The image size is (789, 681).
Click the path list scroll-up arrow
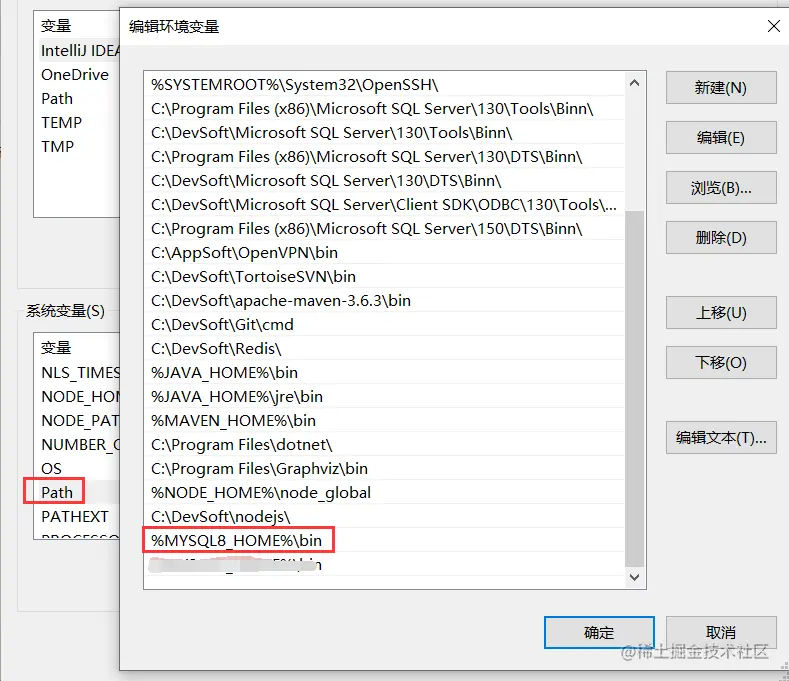635,83
